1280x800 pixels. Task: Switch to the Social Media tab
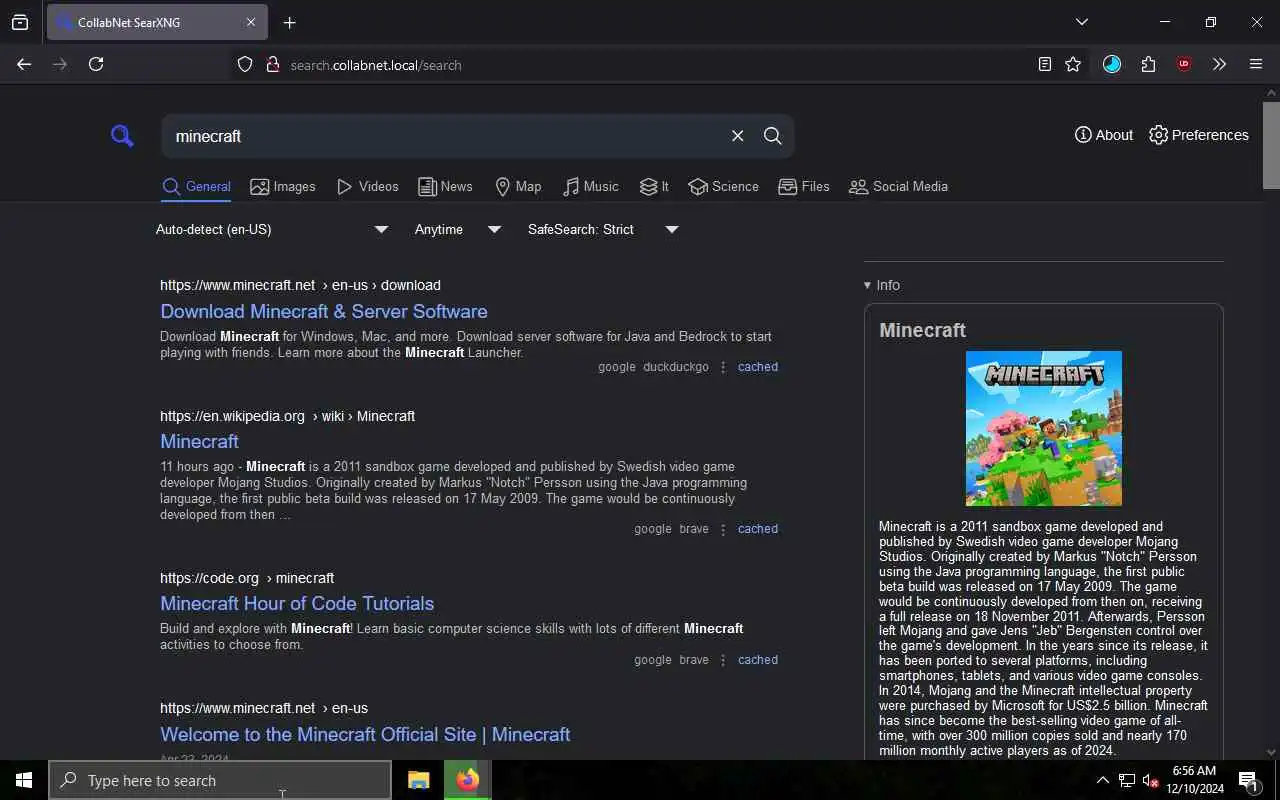click(x=898, y=187)
